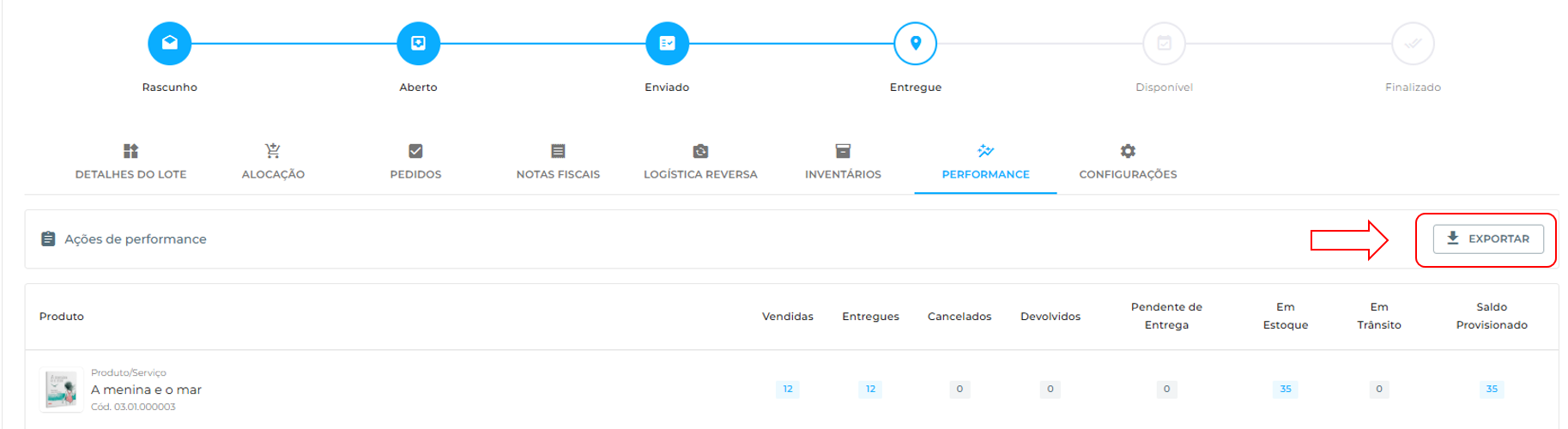Click the Saldo Provisionado value 35
The width and height of the screenshot is (1568, 429).
coord(1492,389)
